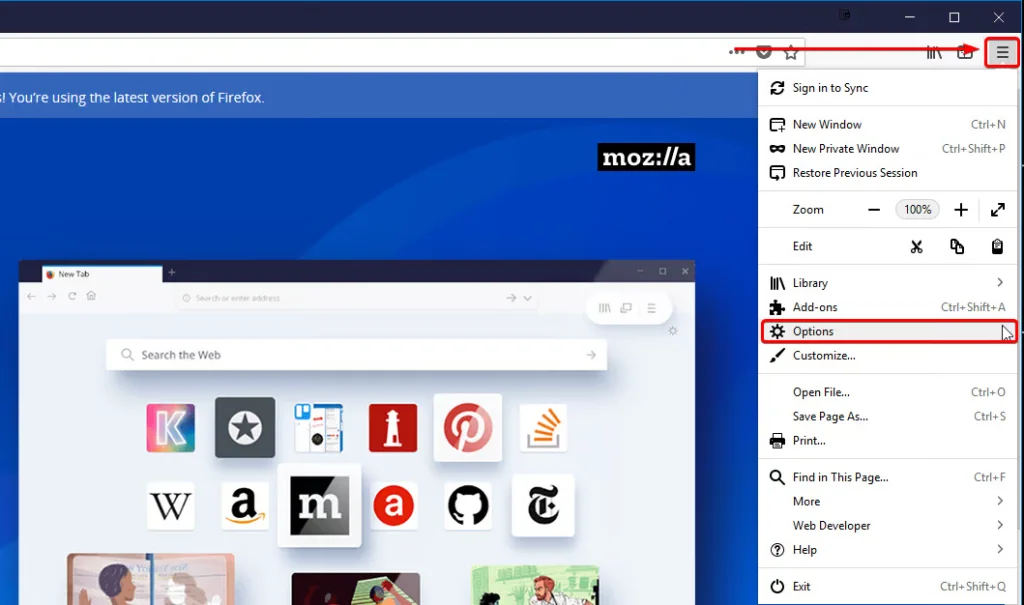Reset zoom using the 100% button
Image resolution: width=1024 pixels, height=605 pixels.
coord(917,210)
